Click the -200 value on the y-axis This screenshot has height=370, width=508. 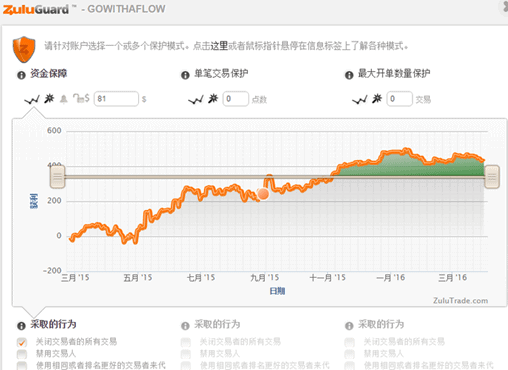pos(52,271)
